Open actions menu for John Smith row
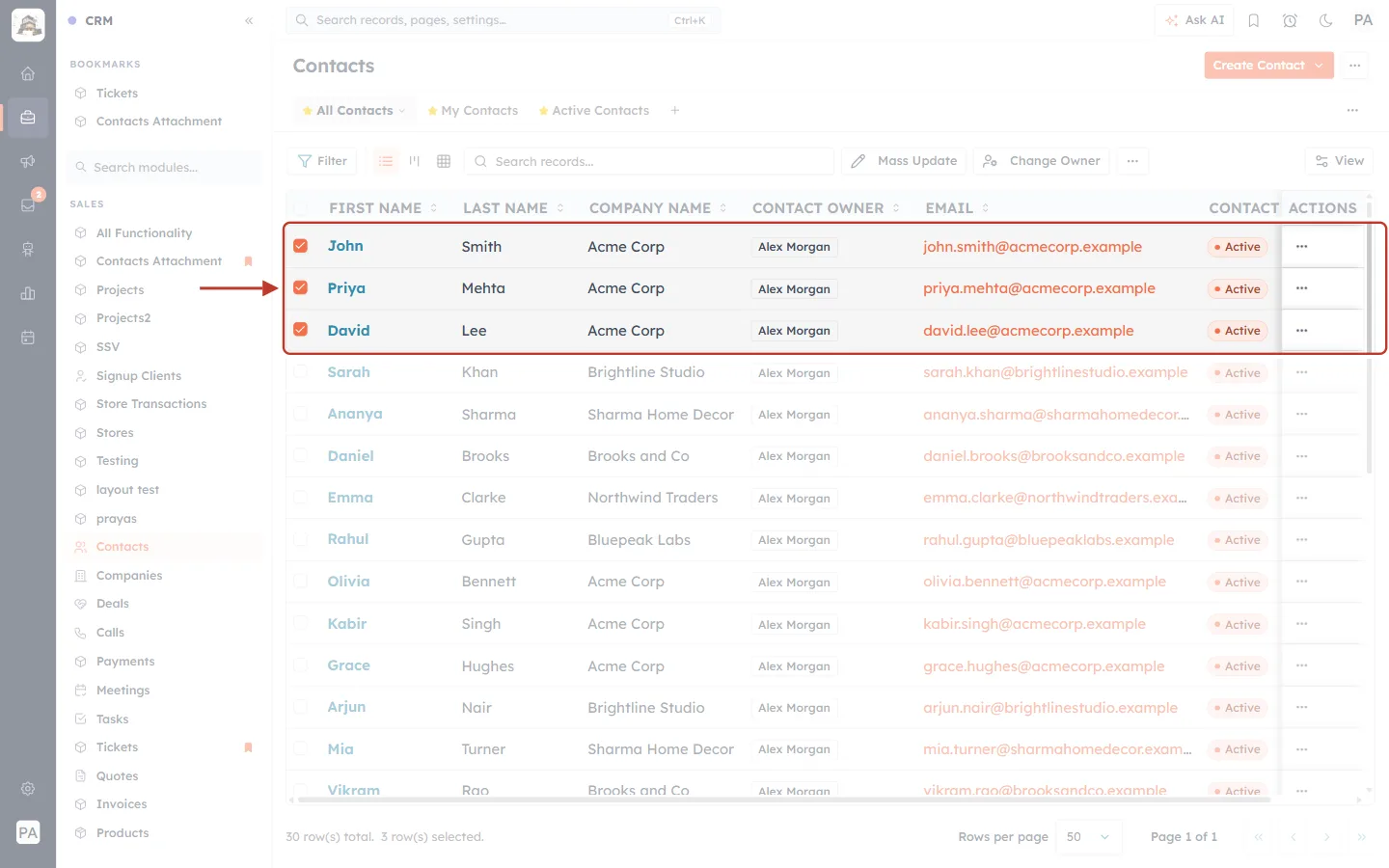1389x868 pixels. pyautogui.click(x=1302, y=247)
